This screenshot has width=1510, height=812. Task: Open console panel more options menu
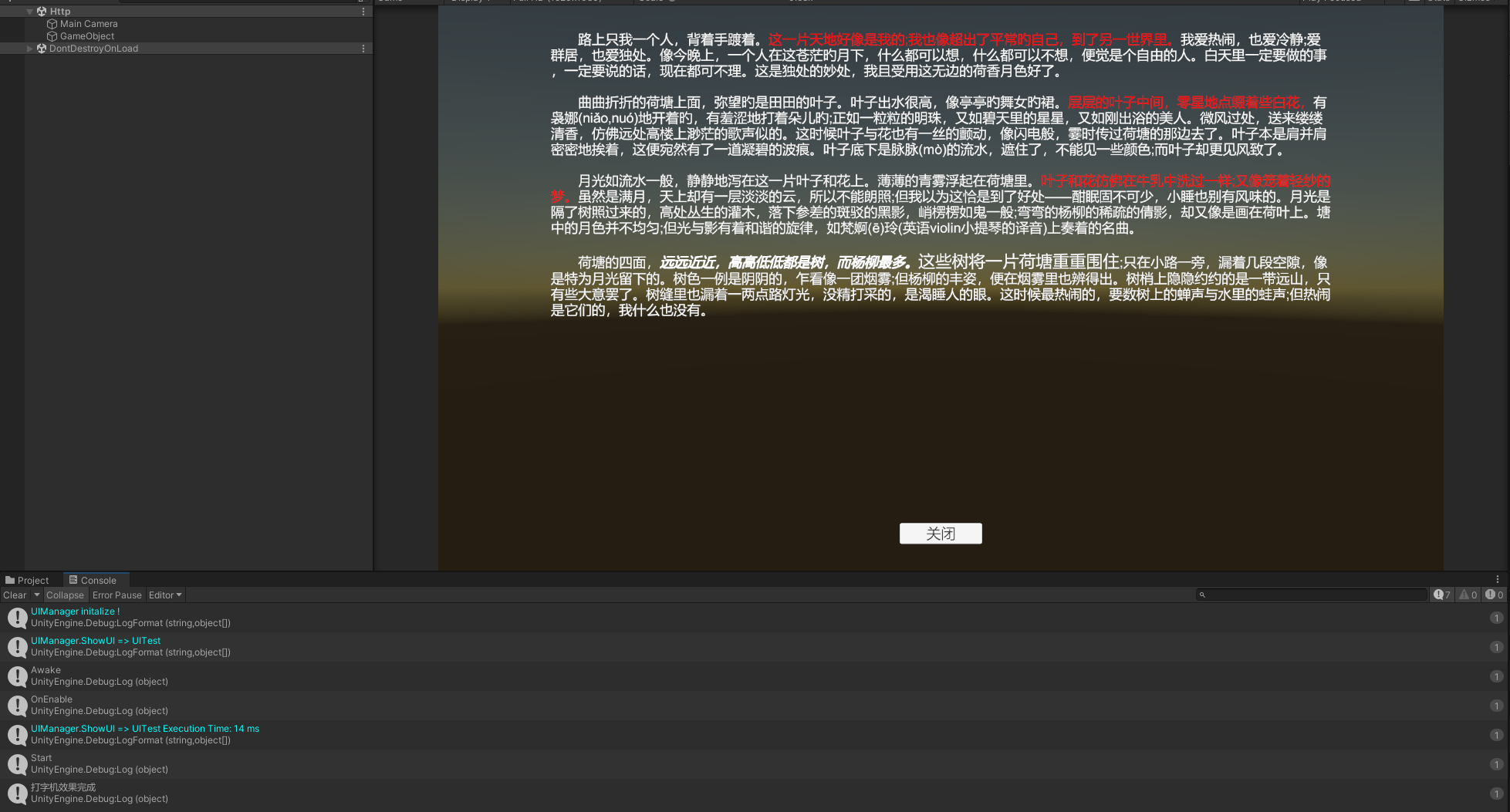tap(1498, 580)
